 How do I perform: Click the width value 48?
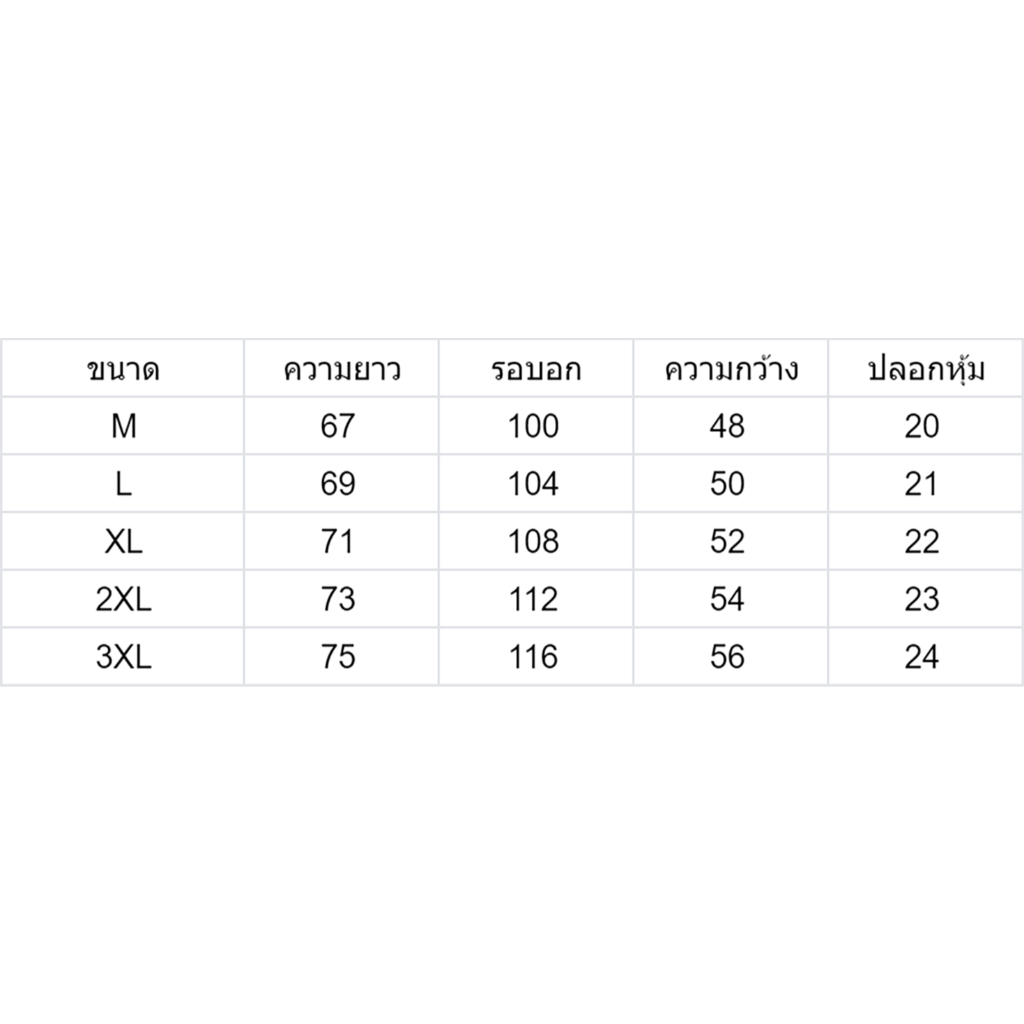coord(728,427)
